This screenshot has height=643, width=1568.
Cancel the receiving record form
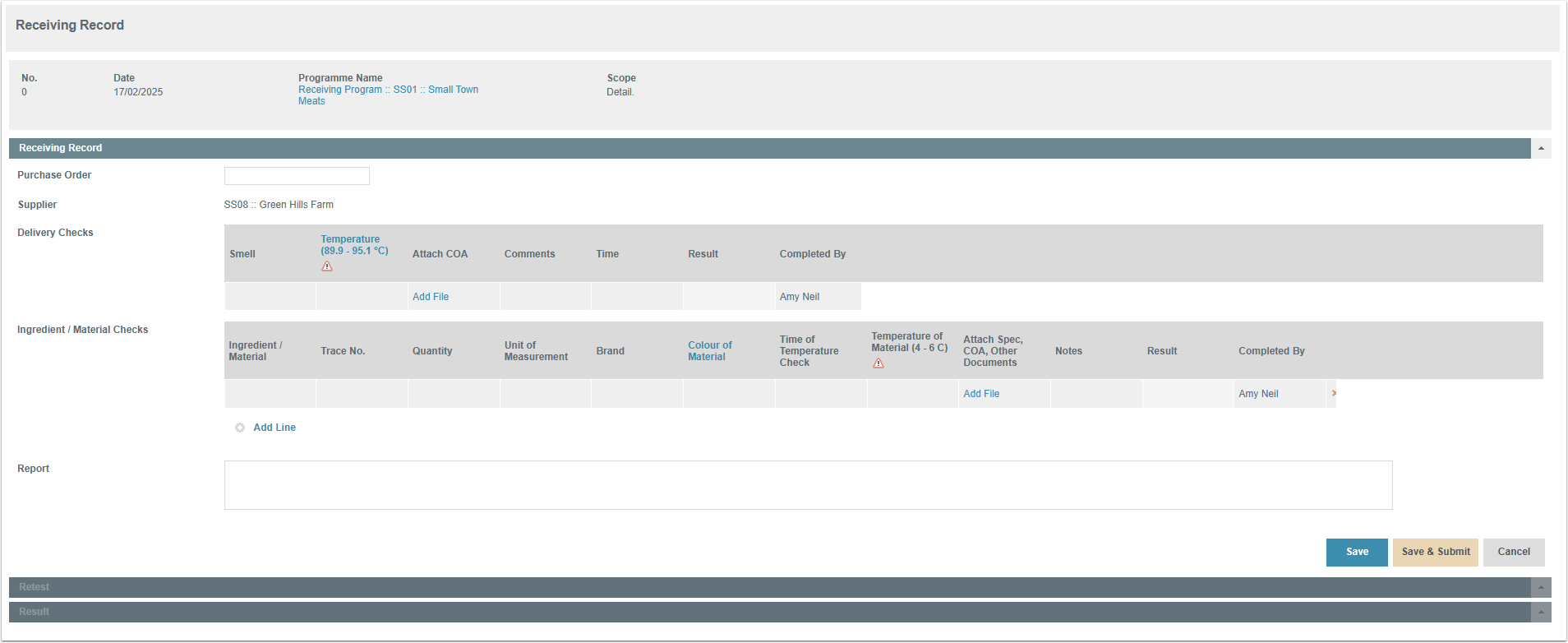pyautogui.click(x=1514, y=553)
